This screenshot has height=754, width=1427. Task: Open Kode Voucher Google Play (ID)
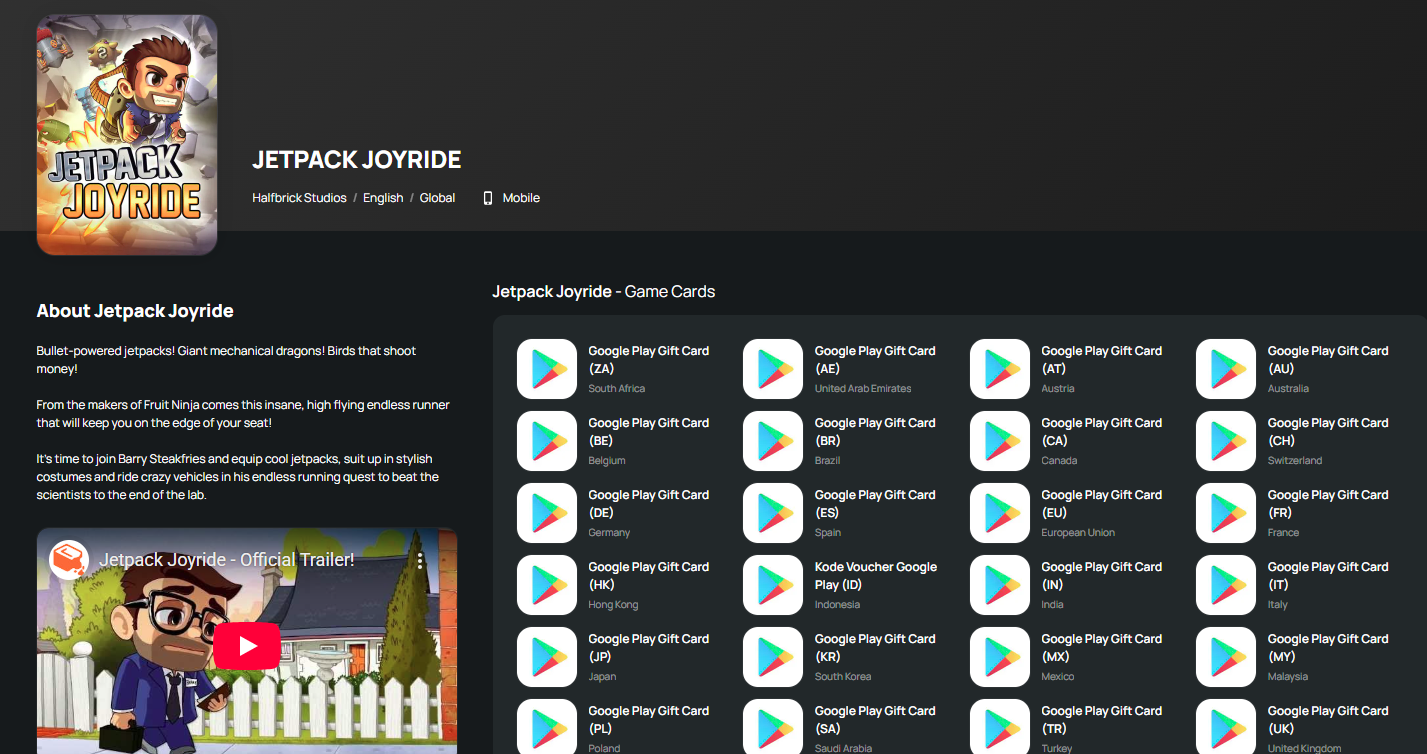coord(875,576)
